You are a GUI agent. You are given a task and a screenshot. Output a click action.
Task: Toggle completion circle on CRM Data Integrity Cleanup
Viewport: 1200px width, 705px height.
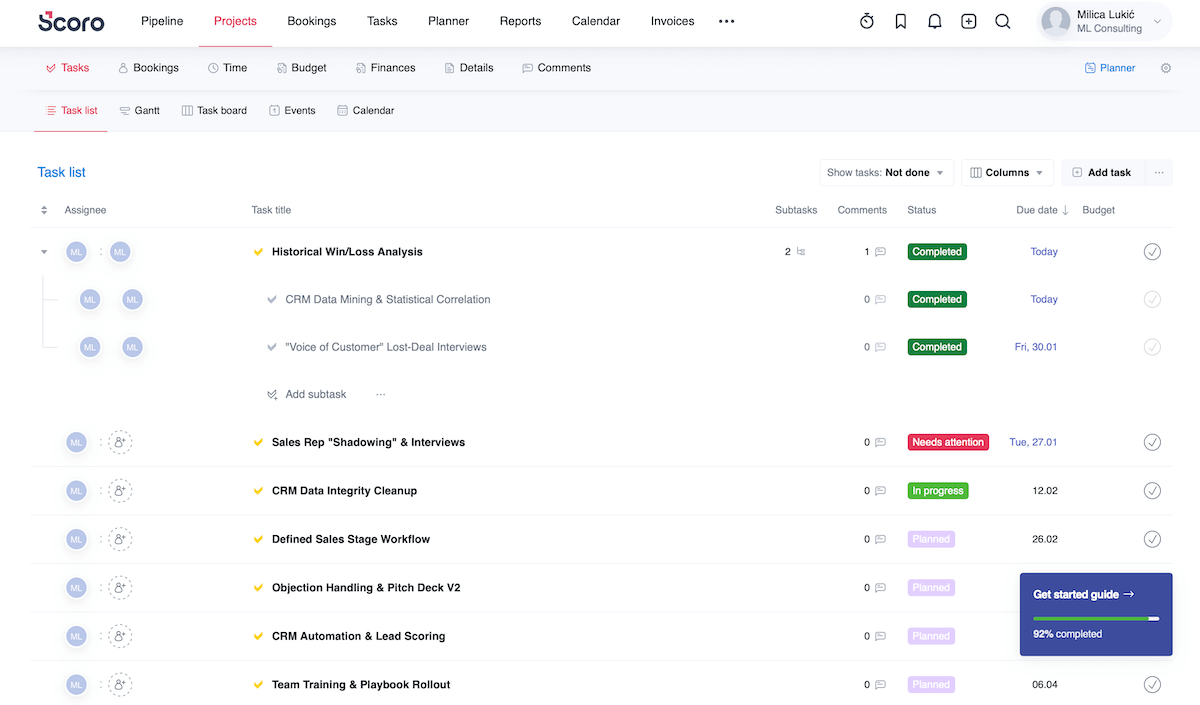(1152, 490)
